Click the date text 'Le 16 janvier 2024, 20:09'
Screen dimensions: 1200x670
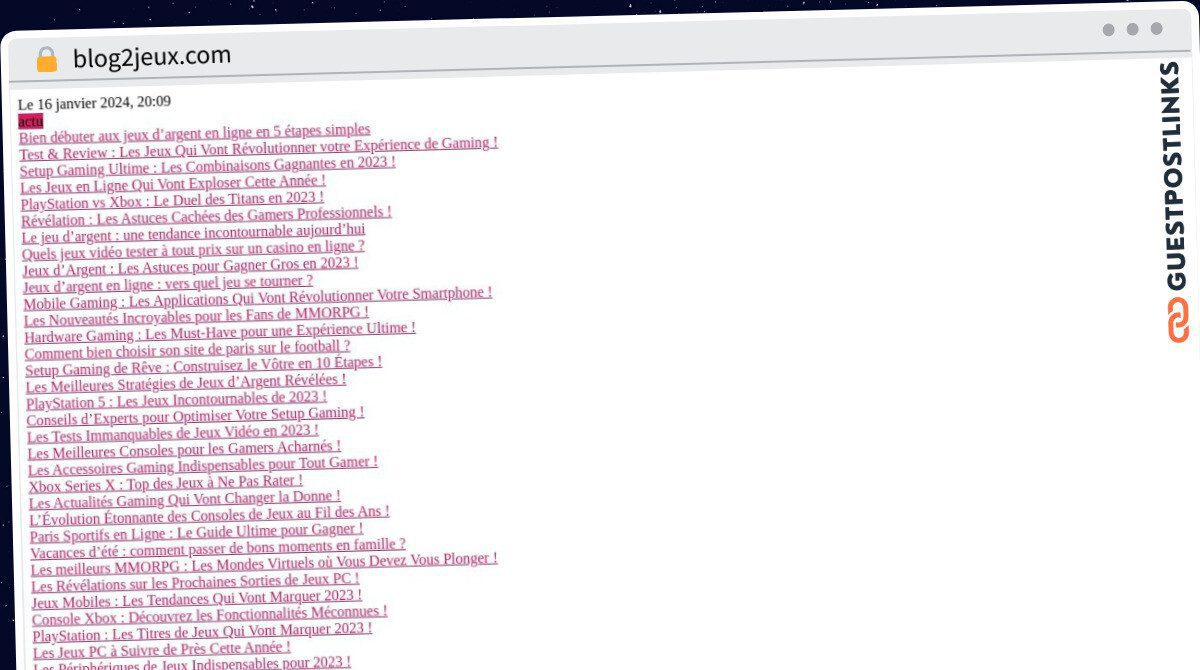click(x=95, y=103)
